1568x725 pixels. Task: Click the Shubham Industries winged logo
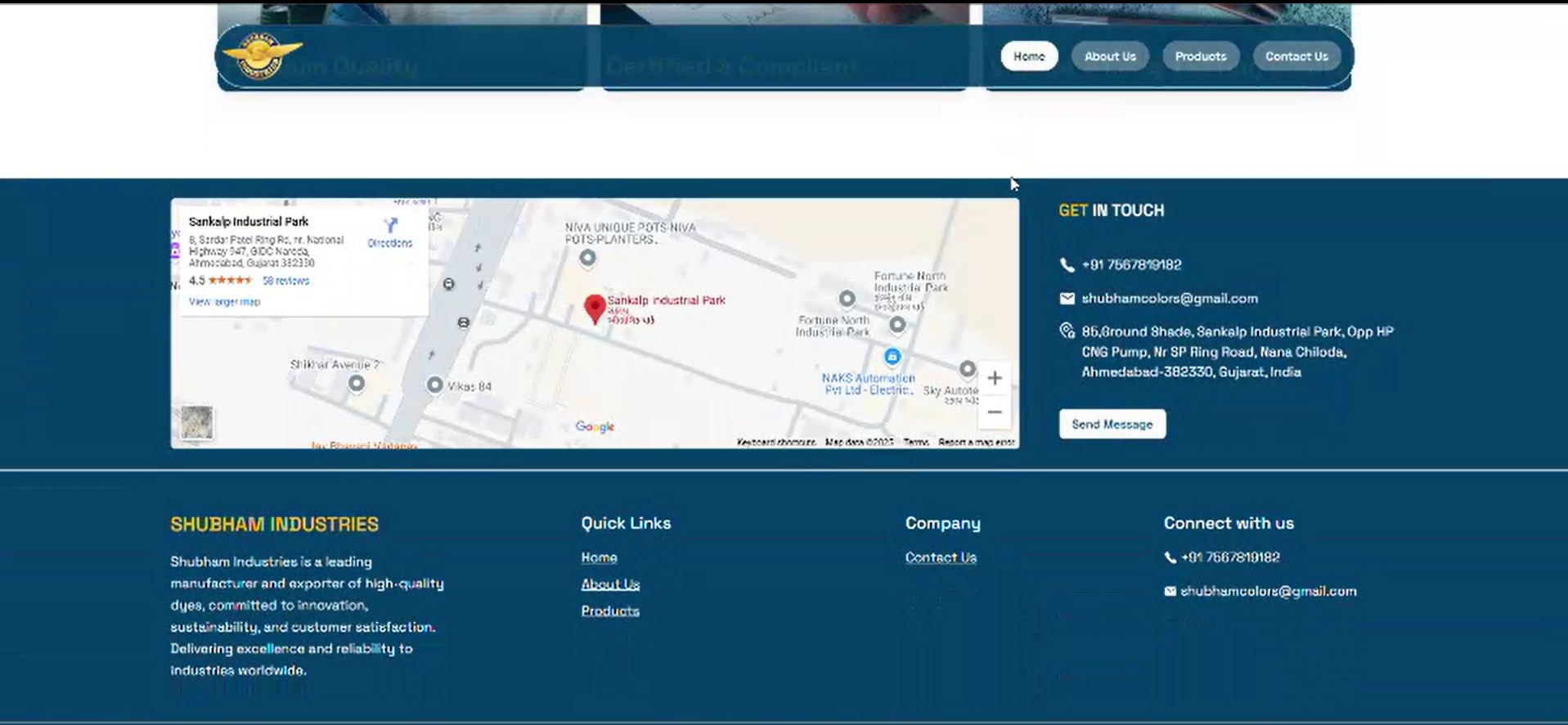(x=262, y=56)
